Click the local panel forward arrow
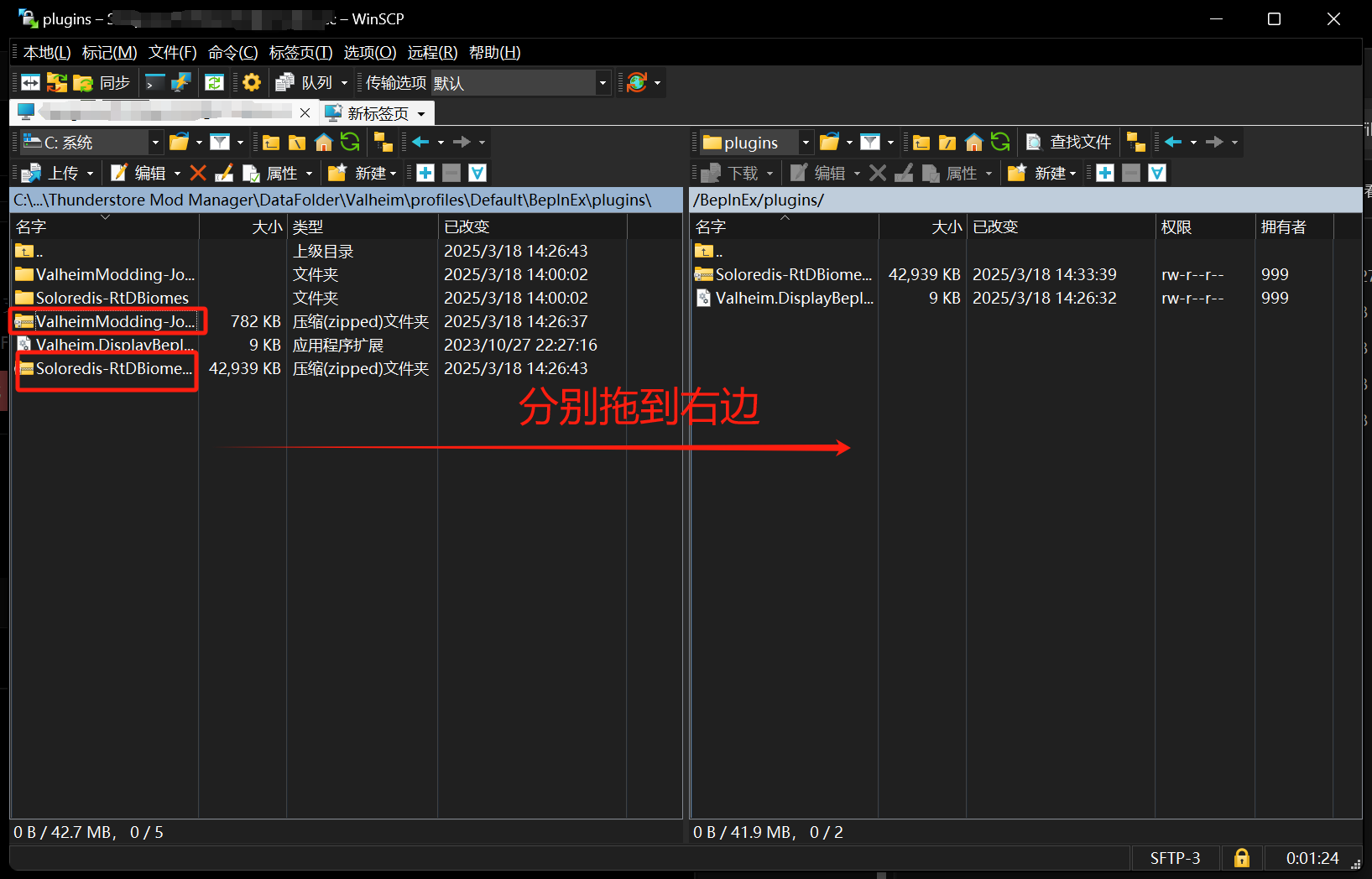Viewport: 1372px width, 879px height. pyautogui.click(x=462, y=143)
